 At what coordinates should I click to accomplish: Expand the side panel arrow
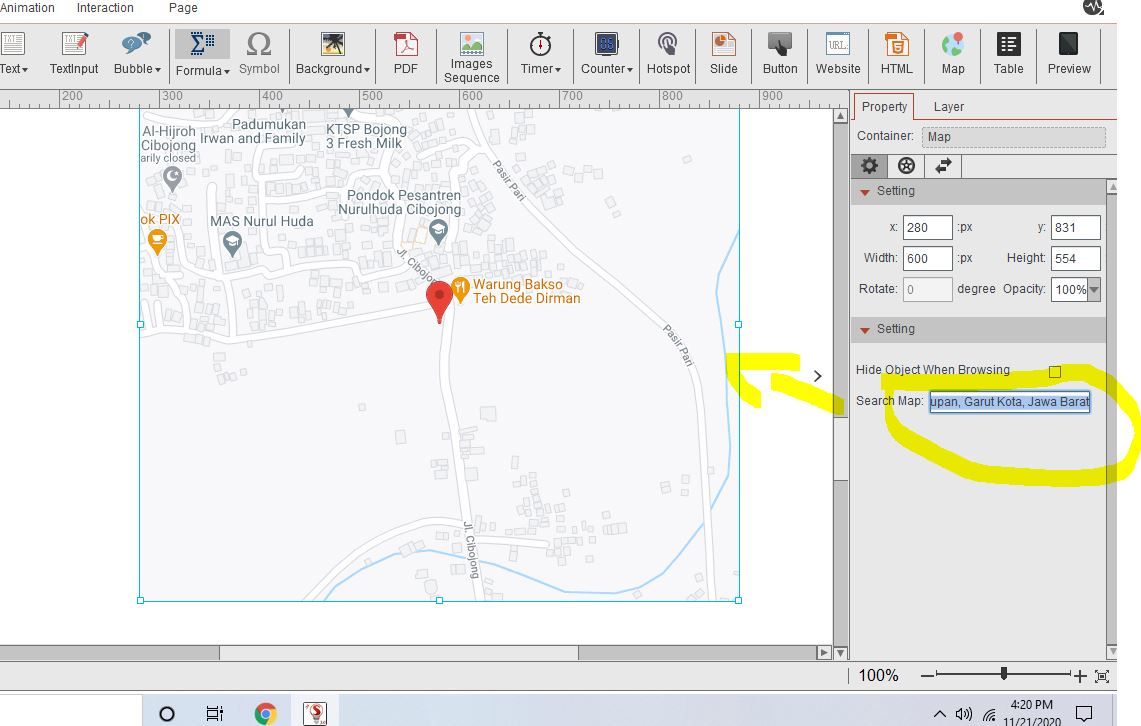coord(817,376)
